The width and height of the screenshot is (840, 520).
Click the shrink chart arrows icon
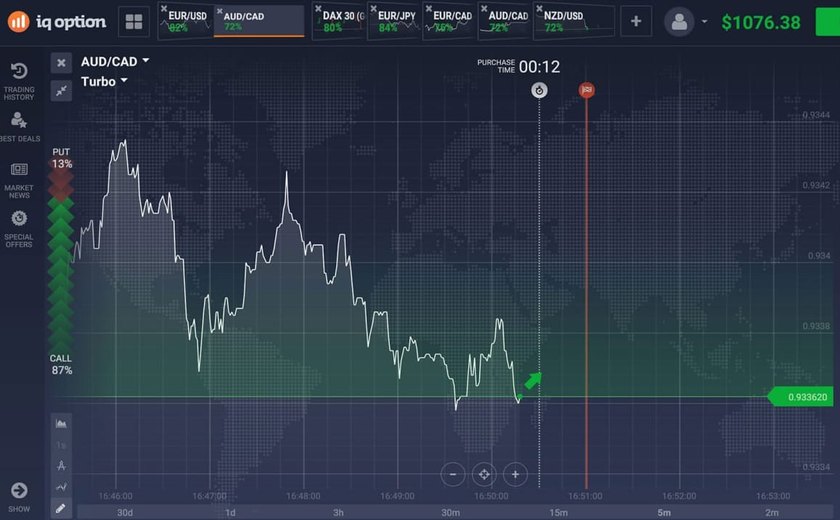61,91
